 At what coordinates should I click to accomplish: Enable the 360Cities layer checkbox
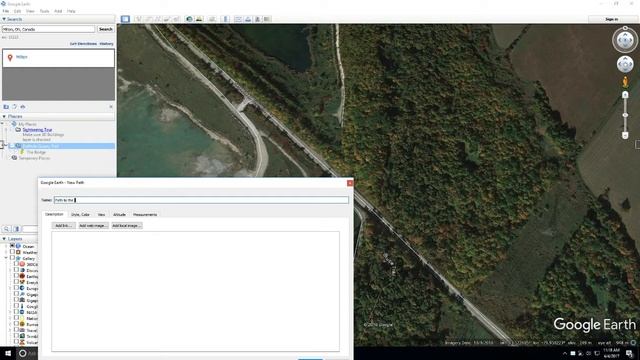(16, 264)
